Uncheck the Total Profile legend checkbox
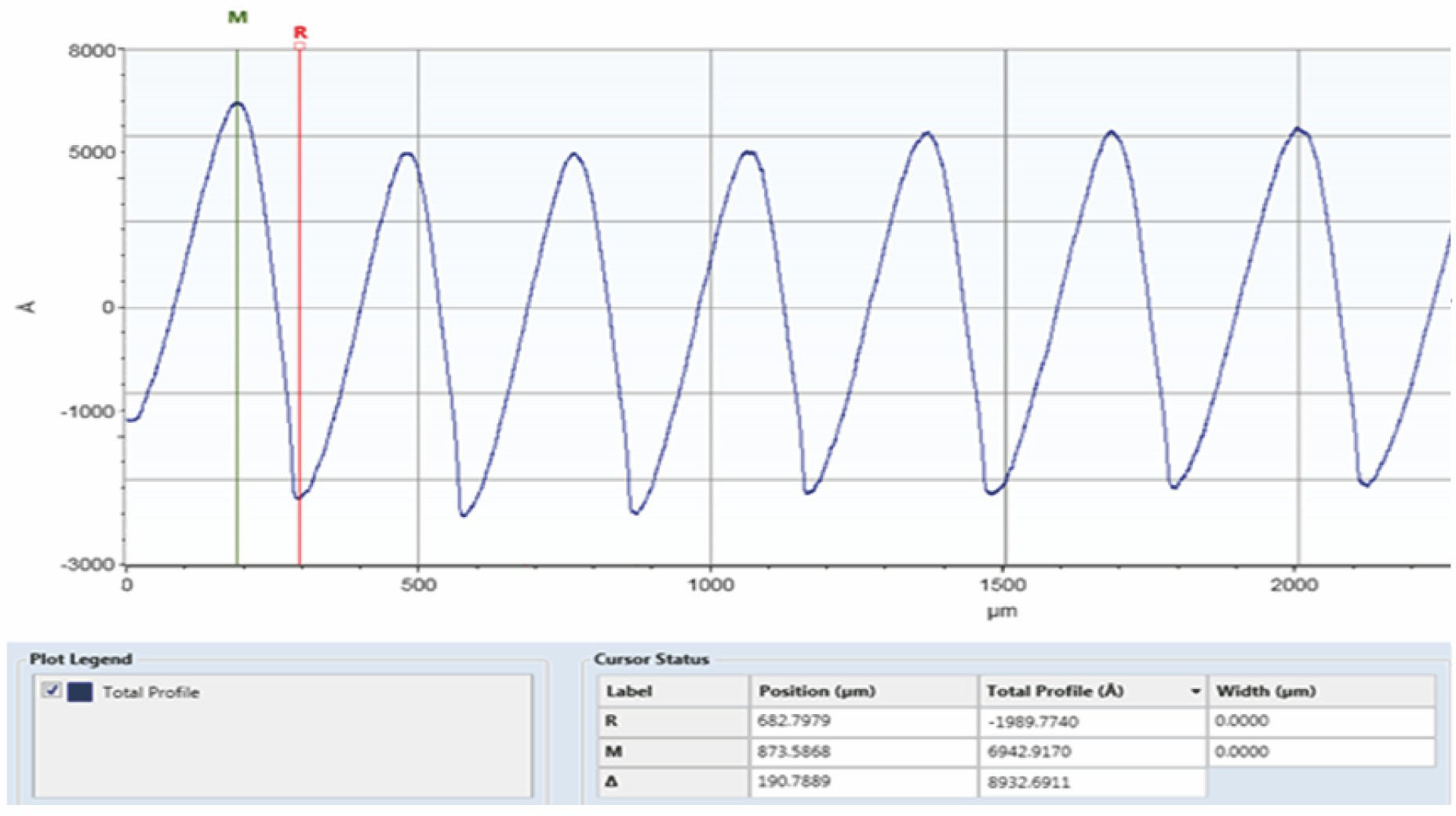 point(53,690)
